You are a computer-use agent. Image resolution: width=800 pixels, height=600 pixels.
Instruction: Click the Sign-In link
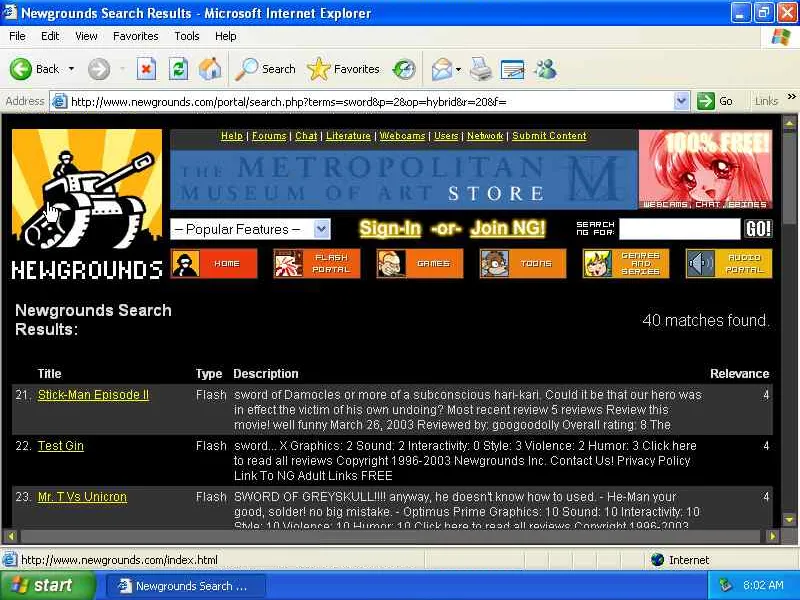click(x=390, y=228)
